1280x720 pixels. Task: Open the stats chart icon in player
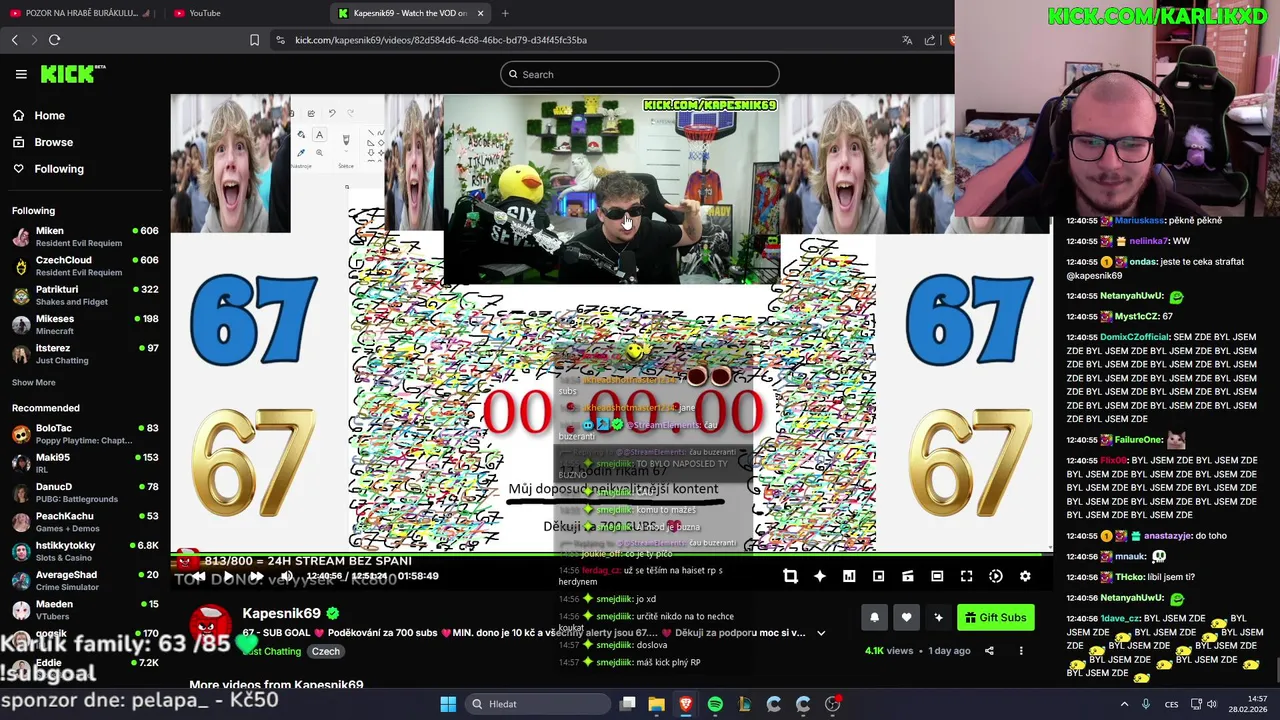tap(849, 576)
